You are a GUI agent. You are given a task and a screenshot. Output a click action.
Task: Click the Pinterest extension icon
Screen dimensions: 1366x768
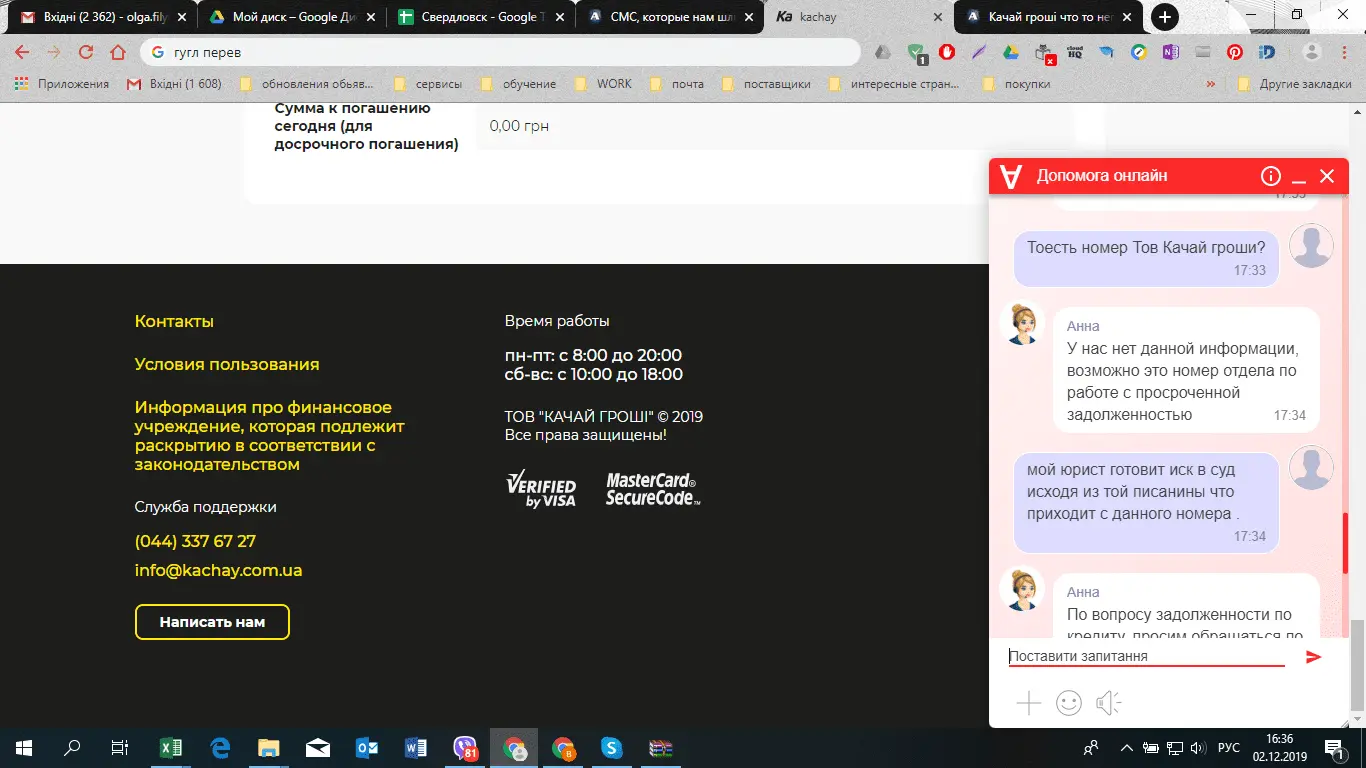[x=1233, y=50]
